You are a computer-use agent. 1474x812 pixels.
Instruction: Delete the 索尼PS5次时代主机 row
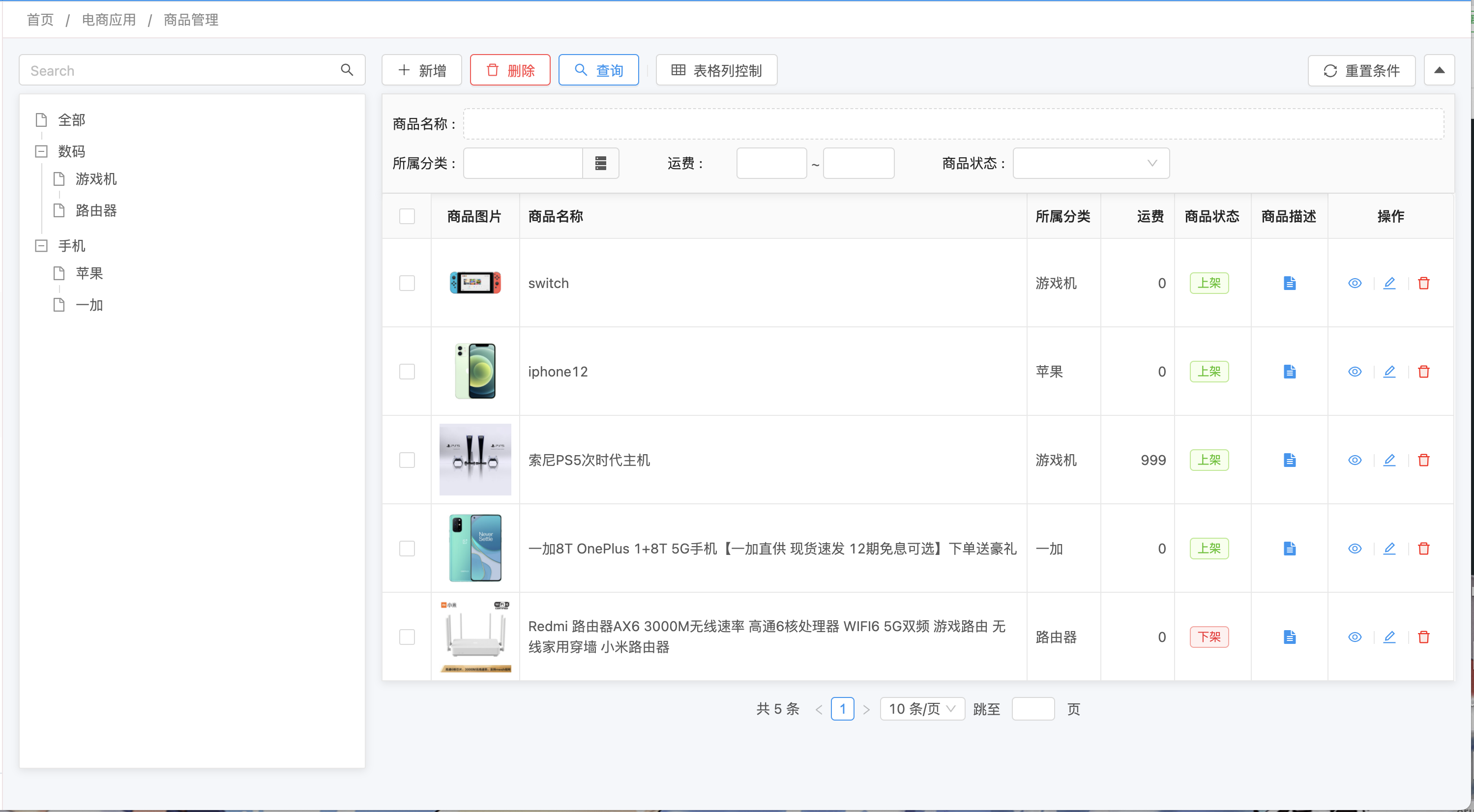click(x=1424, y=460)
